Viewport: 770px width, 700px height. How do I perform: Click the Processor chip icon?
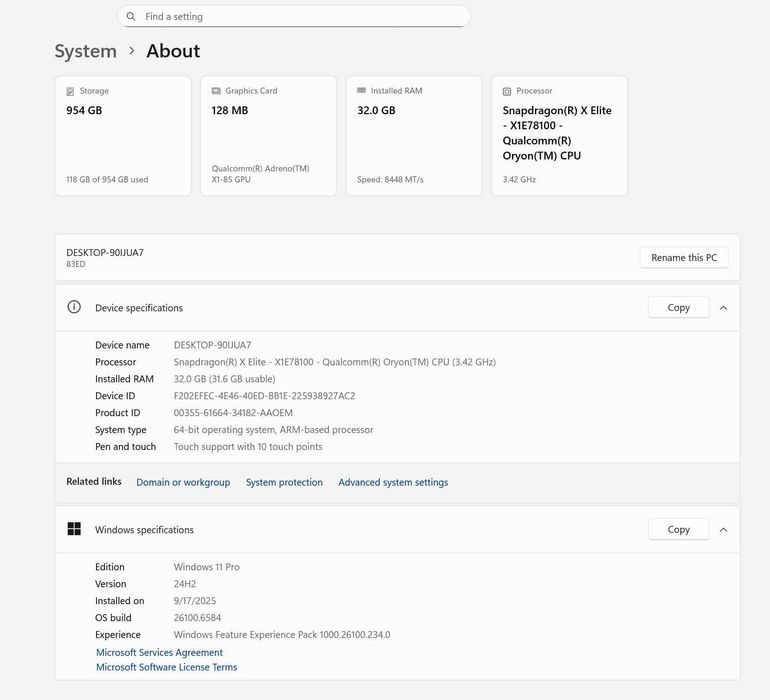[x=507, y=91]
